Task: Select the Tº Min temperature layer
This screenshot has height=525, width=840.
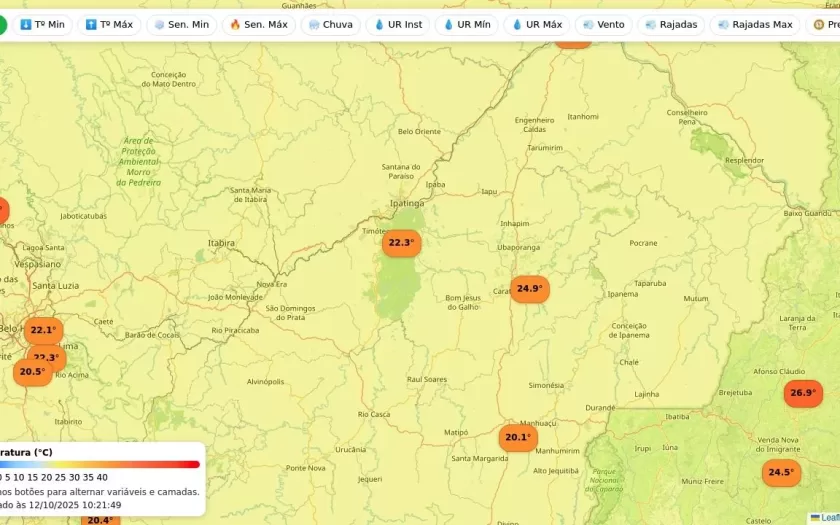Action: (42, 24)
